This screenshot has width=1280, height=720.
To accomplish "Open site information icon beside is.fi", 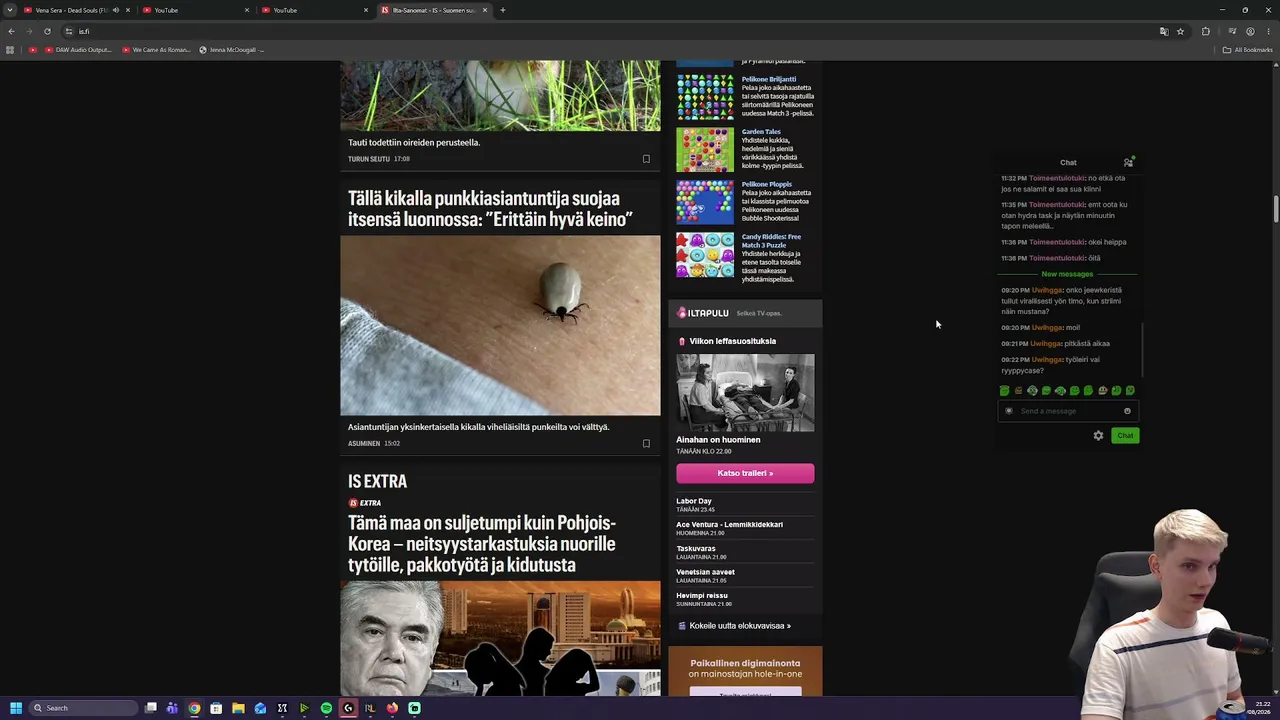I will (69, 31).
